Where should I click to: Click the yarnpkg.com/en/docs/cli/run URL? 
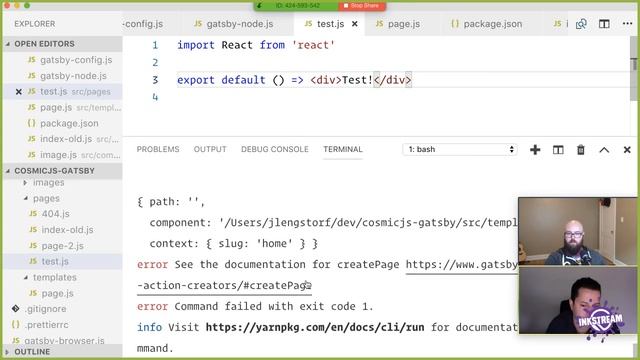coord(315,327)
